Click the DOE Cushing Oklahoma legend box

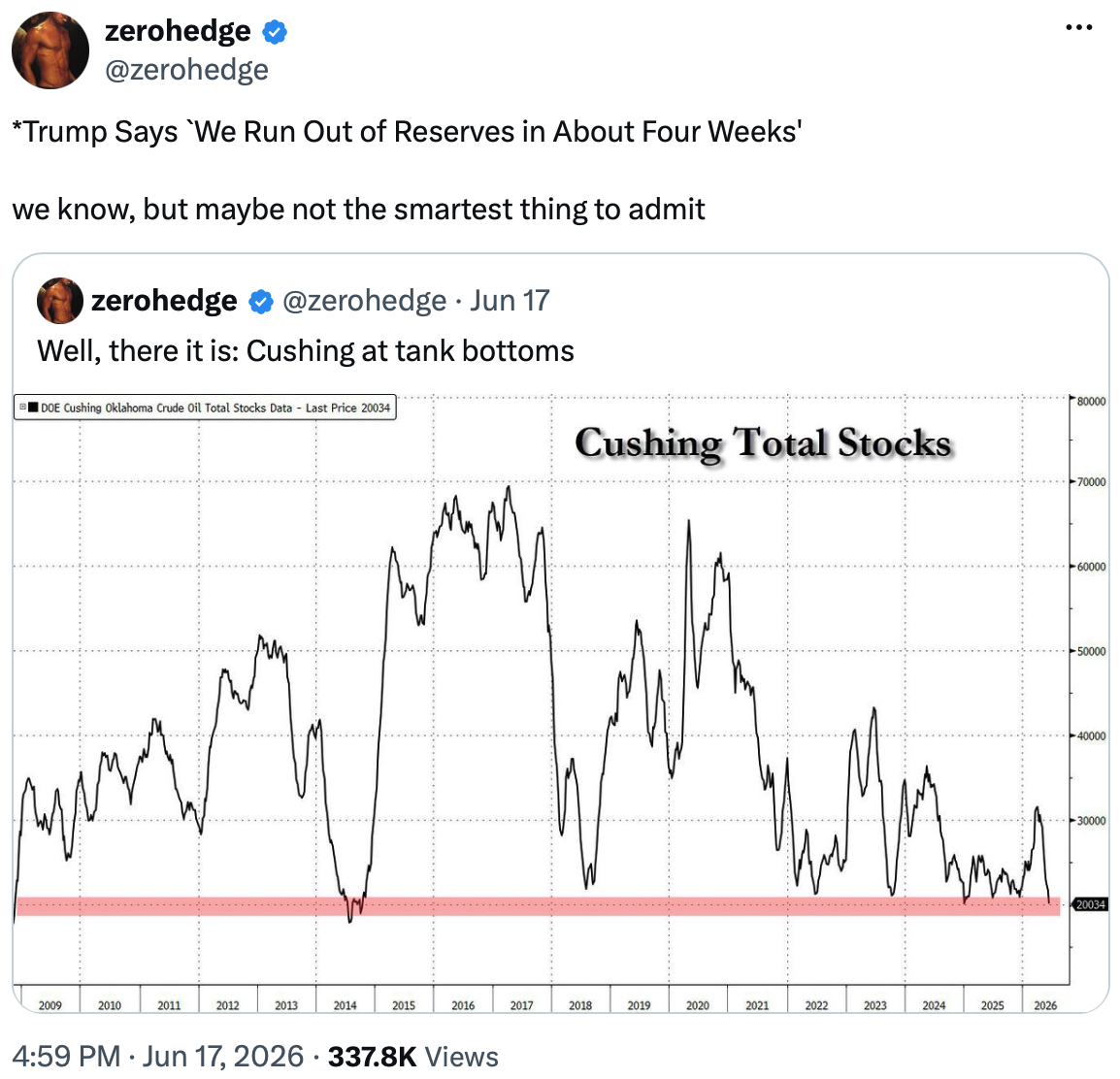[205, 408]
